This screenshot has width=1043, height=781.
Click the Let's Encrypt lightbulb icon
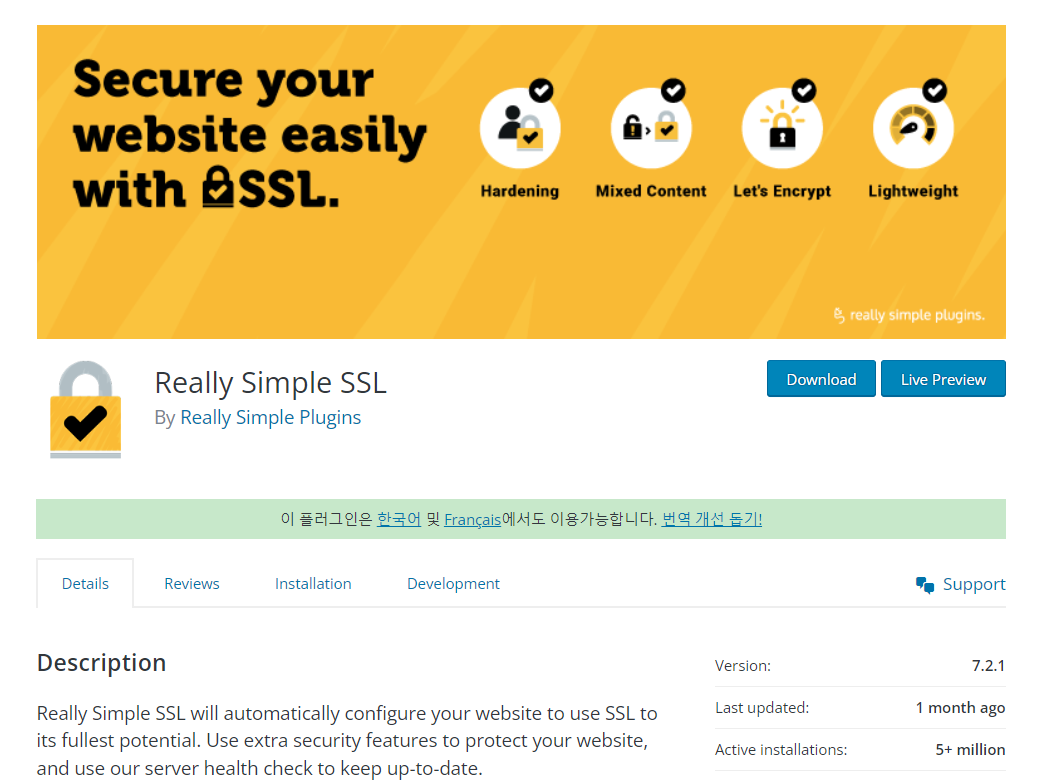pos(782,127)
